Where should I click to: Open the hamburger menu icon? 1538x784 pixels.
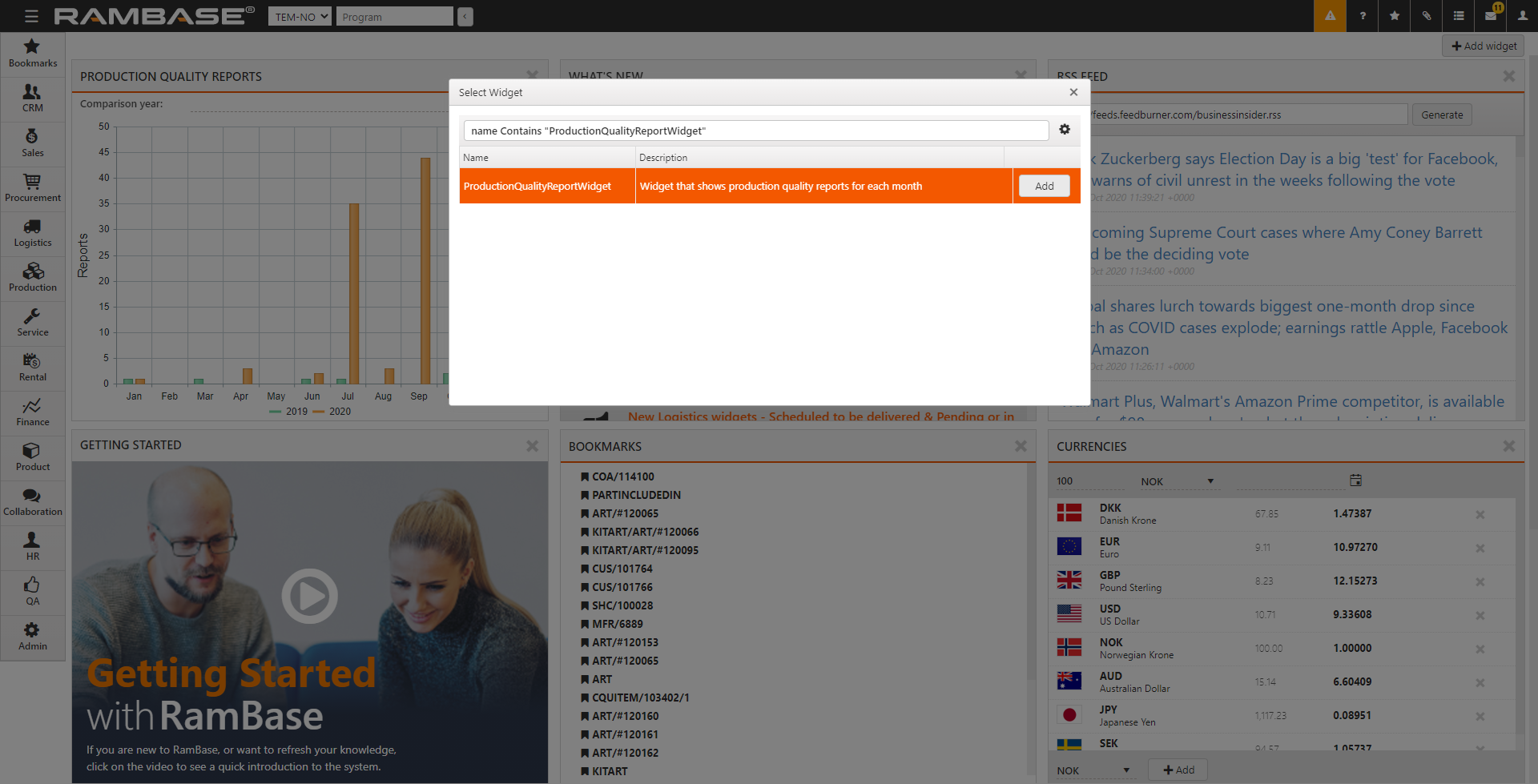point(31,16)
